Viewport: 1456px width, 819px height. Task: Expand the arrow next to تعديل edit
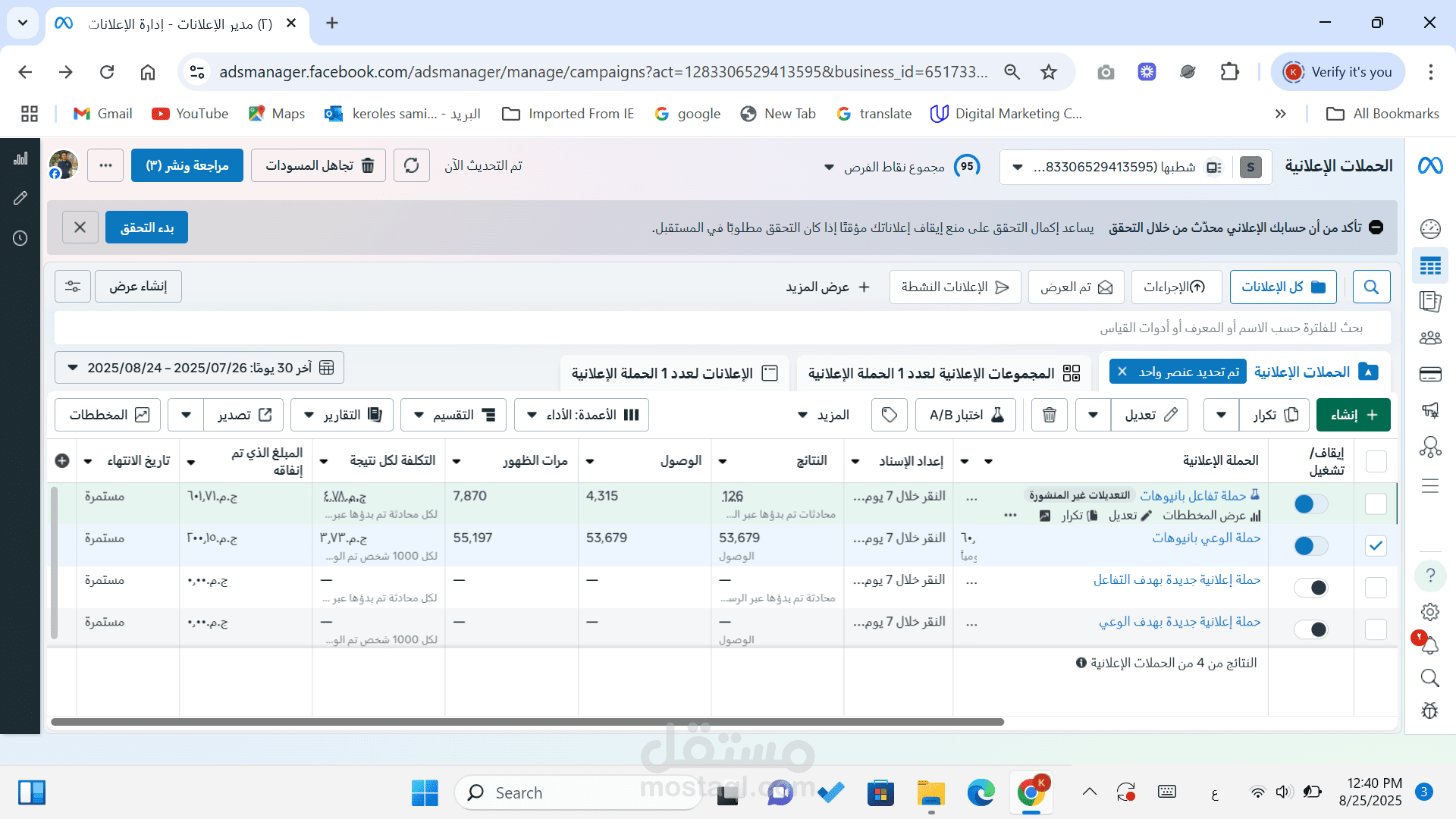pos(1093,415)
